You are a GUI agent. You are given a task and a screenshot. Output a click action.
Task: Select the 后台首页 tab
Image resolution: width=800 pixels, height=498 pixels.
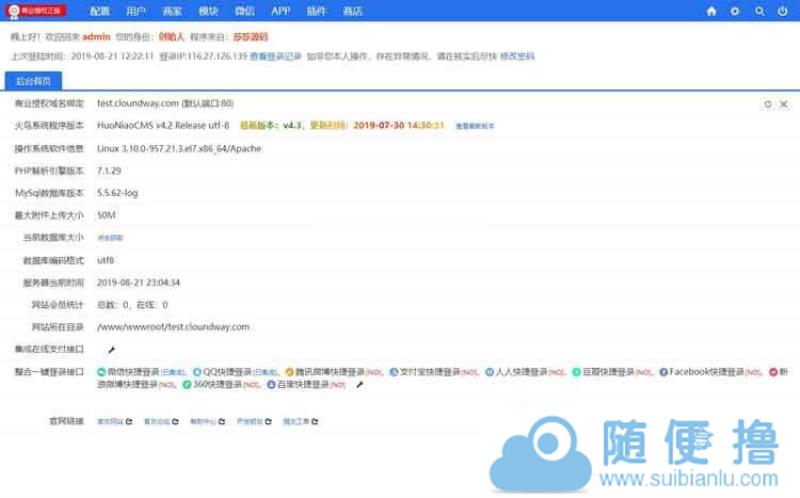tap(35, 80)
